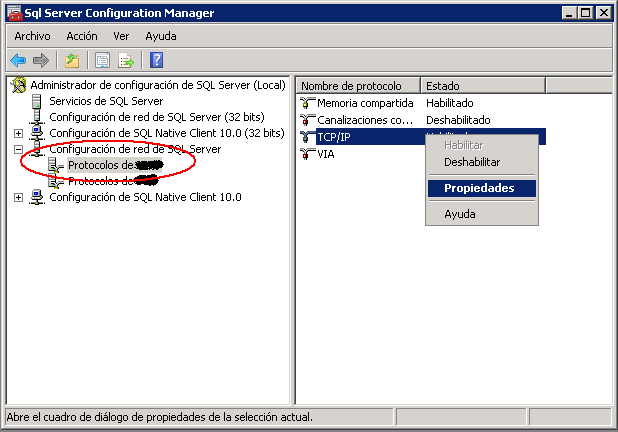Select the highlighted Protocolos de tree item
Screen dimensions: 618x432
coord(115,165)
